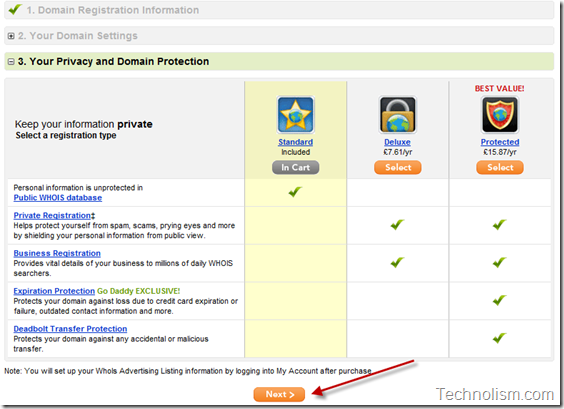
Task: Click the 'Included' text under Standard
Action: (296, 152)
